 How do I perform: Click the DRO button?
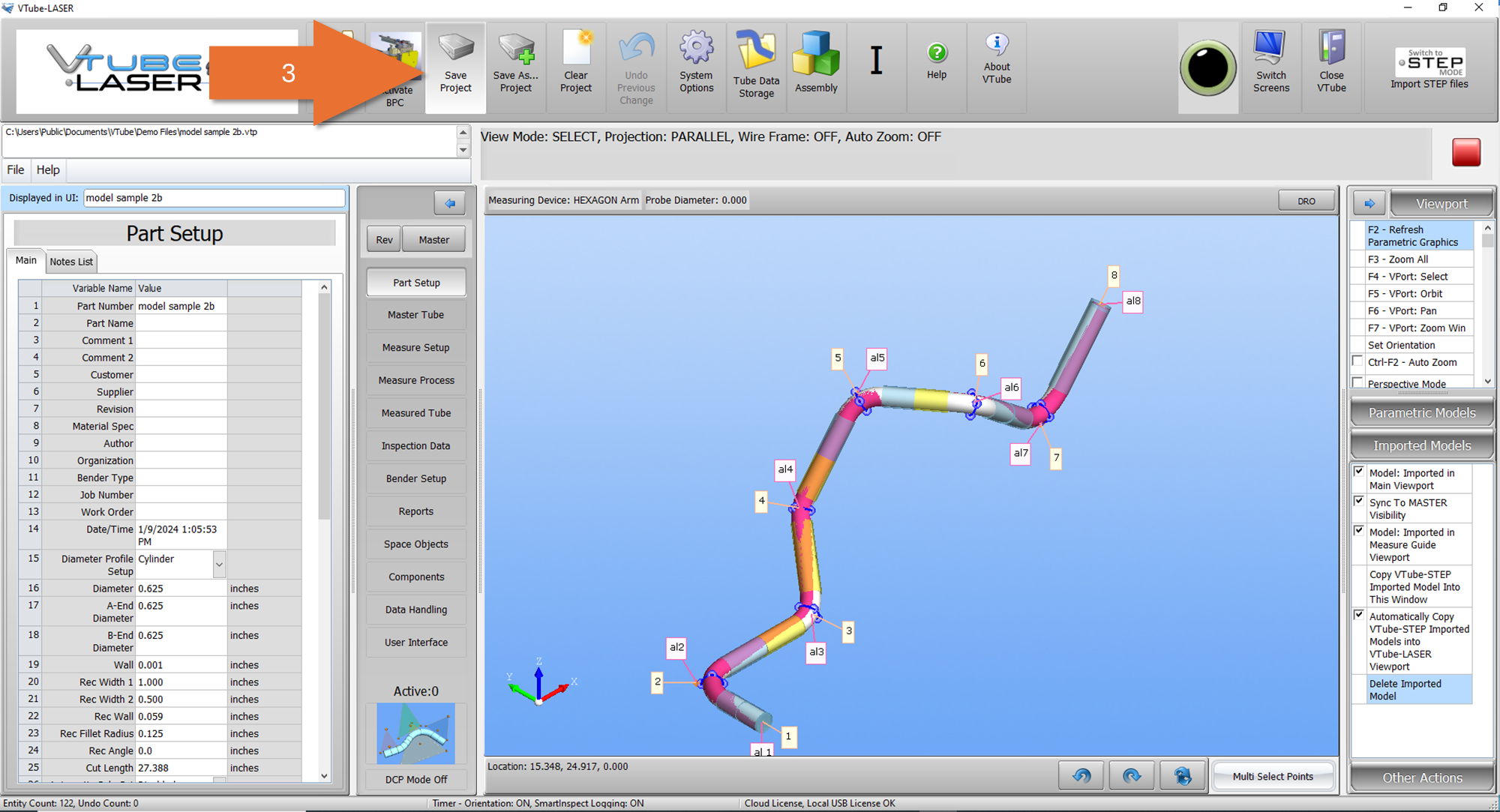(1306, 201)
